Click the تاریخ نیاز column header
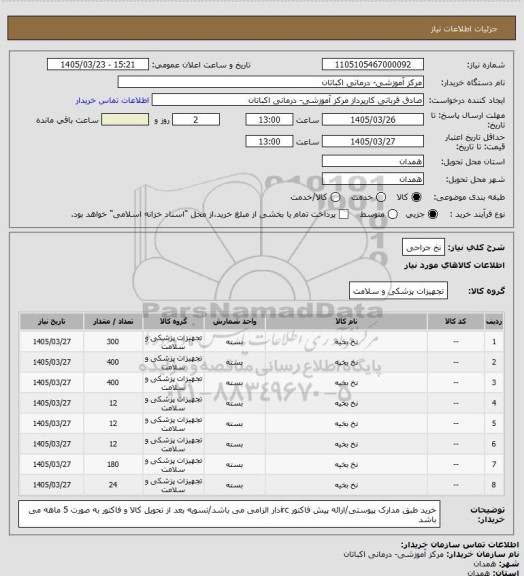524x576 pixels. 51,321
